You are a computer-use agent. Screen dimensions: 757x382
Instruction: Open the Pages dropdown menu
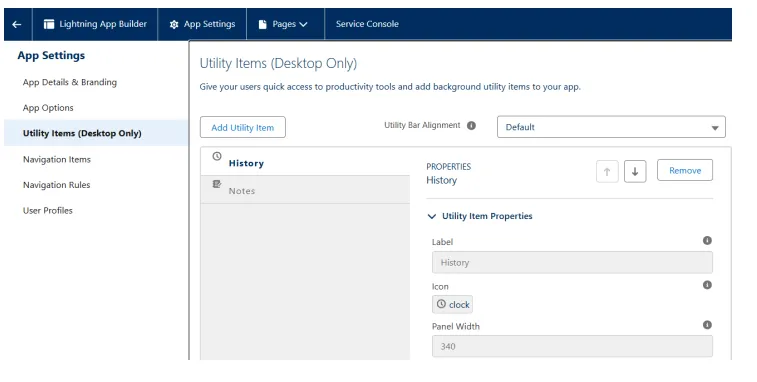[x=283, y=24]
